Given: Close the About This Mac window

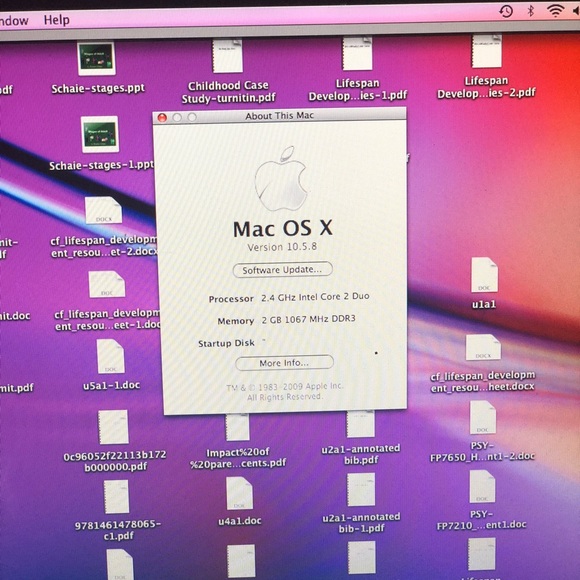Looking at the screenshot, I should (x=162, y=118).
